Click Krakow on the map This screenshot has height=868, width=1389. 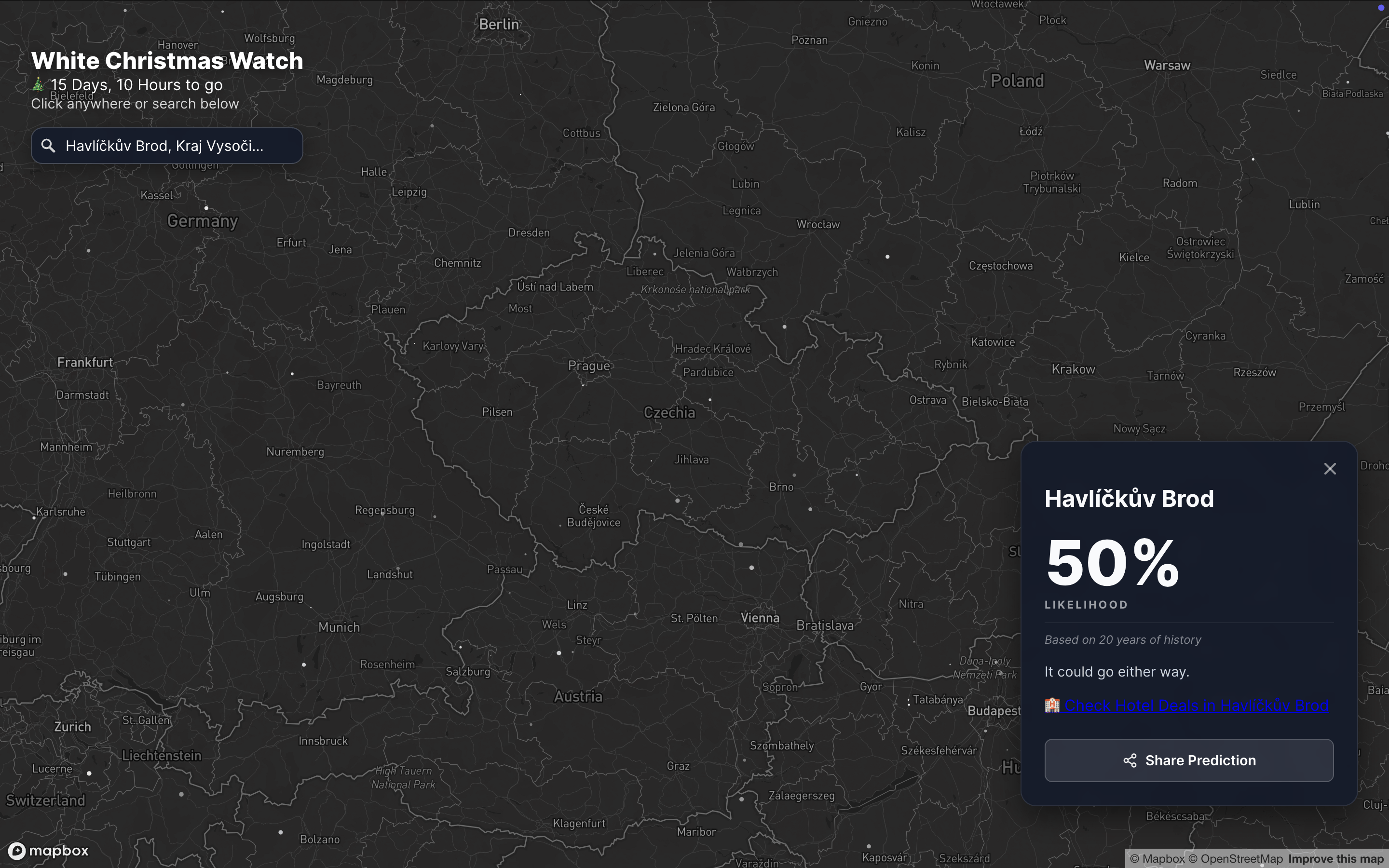click(1073, 370)
